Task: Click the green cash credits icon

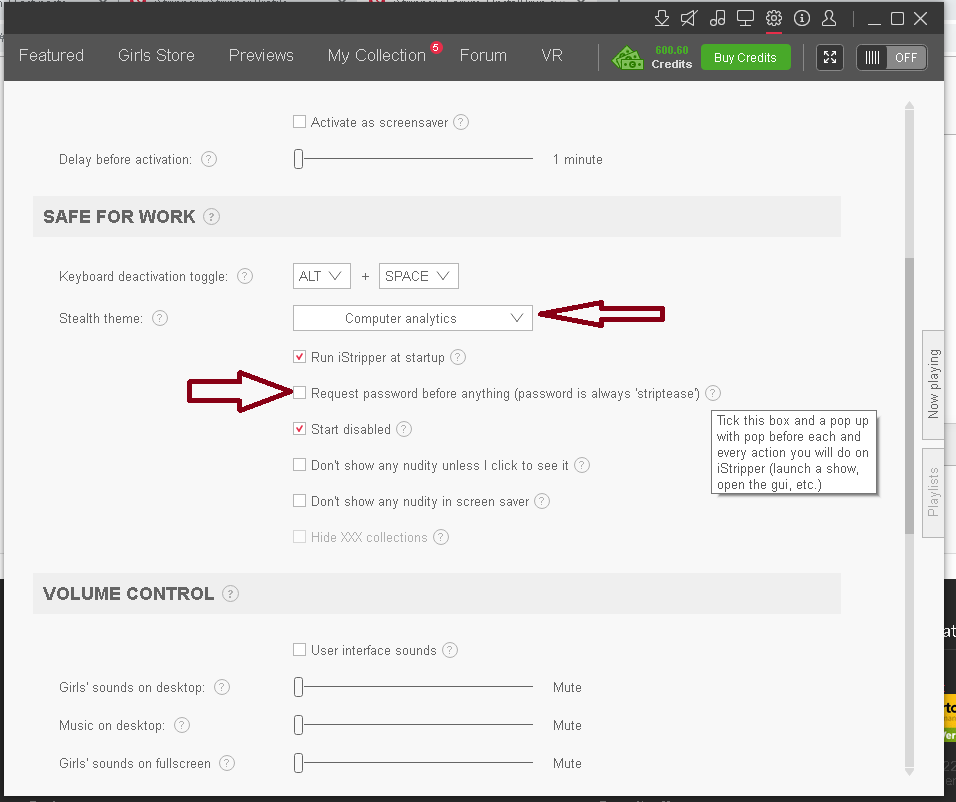Action: coord(628,58)
